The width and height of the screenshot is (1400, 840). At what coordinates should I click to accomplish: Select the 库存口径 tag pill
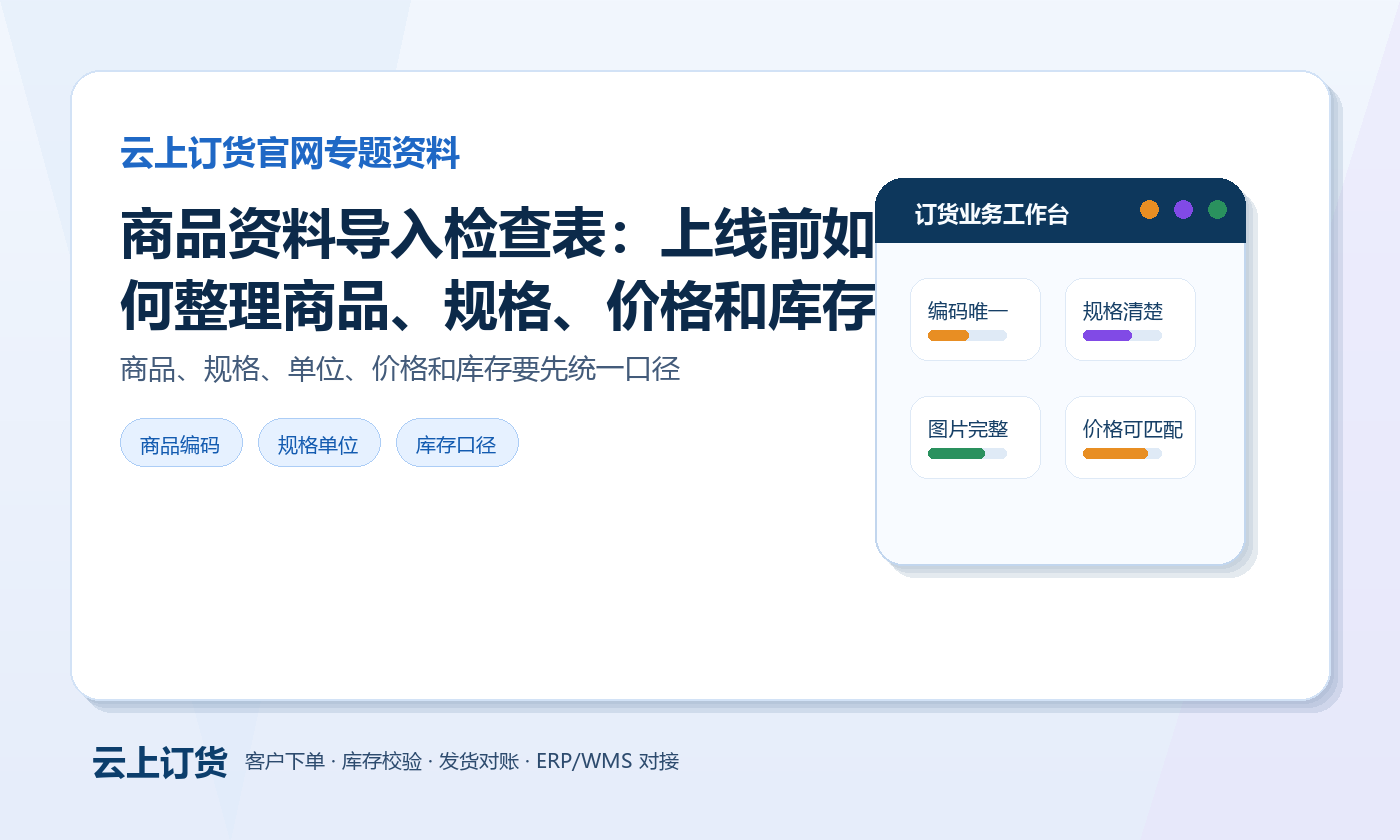457,443
